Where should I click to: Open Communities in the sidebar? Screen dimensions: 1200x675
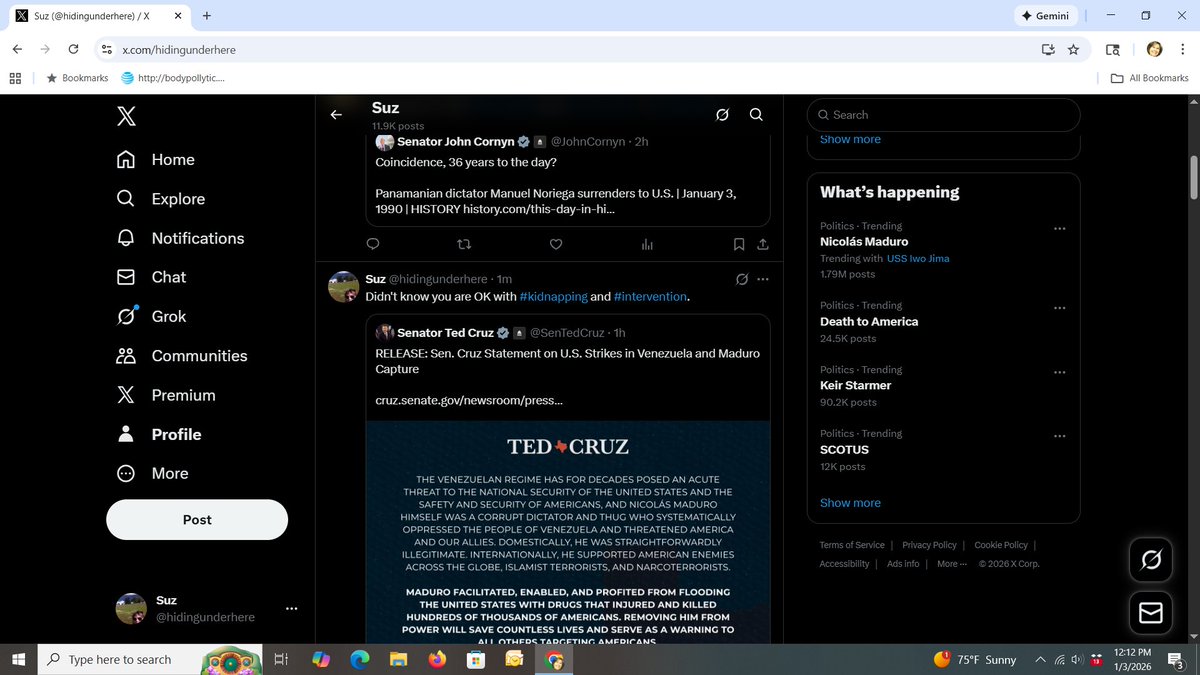pyautogui.click(x=182, y=356)
